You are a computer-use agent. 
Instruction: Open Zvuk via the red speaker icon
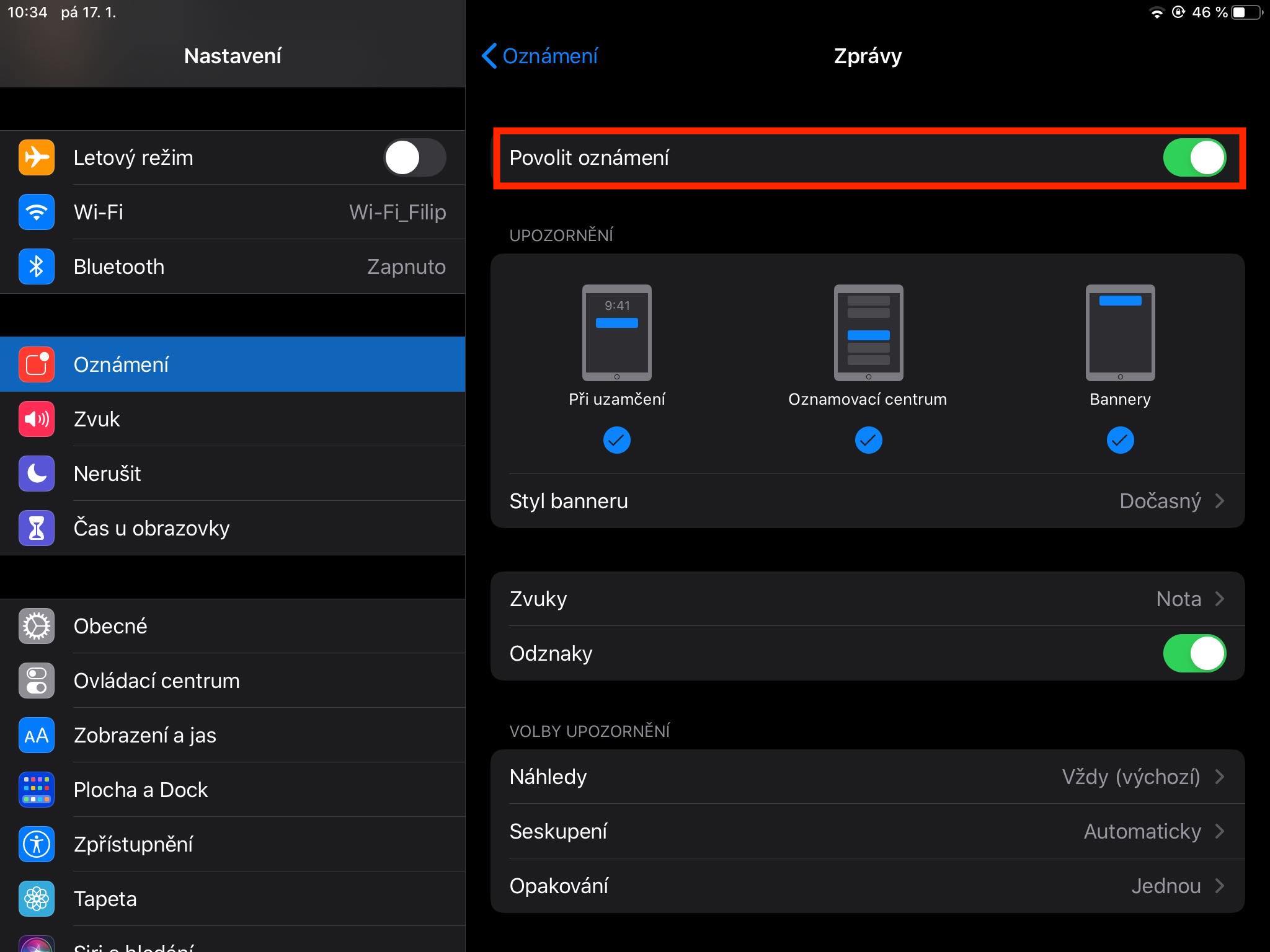pyautogui.click(x=37, y=419)
